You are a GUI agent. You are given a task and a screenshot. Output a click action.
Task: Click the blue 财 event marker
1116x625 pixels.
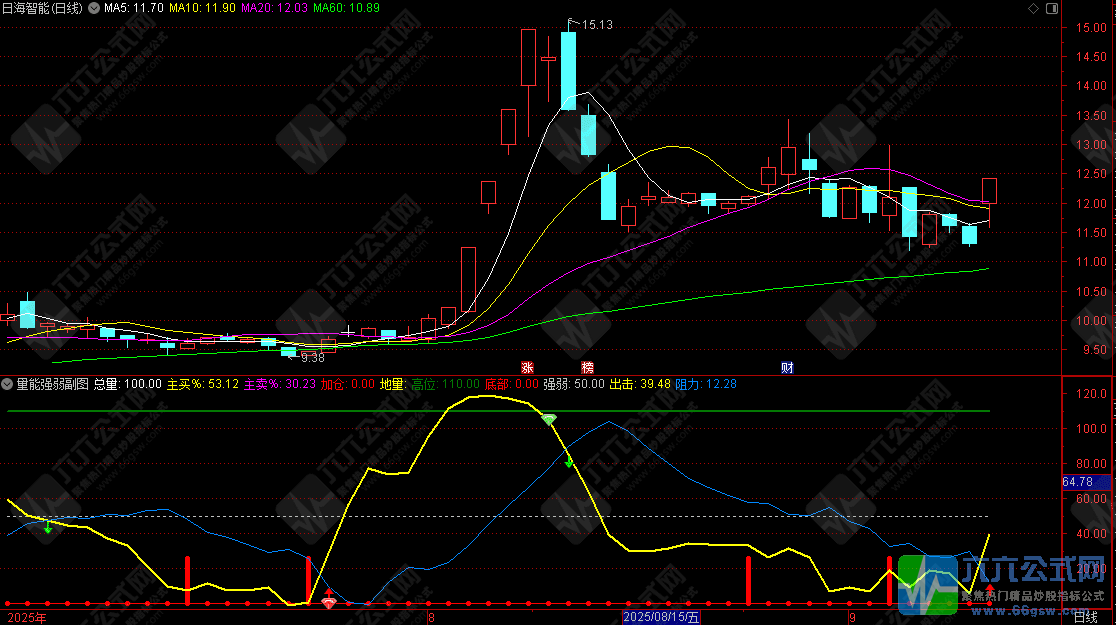tap(787, 367)
